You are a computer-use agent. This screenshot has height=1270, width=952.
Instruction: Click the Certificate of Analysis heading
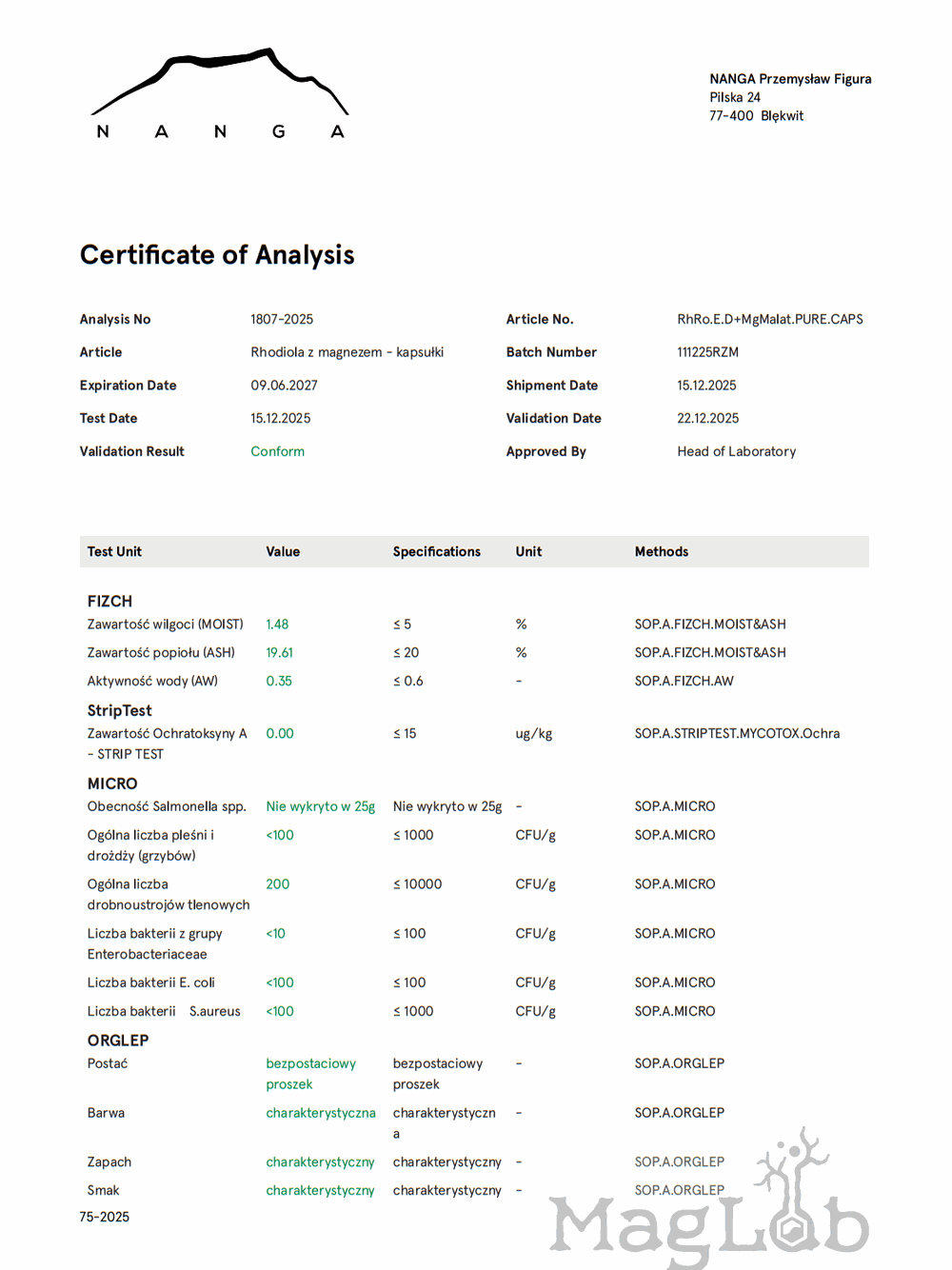click(x=217, y=255)
